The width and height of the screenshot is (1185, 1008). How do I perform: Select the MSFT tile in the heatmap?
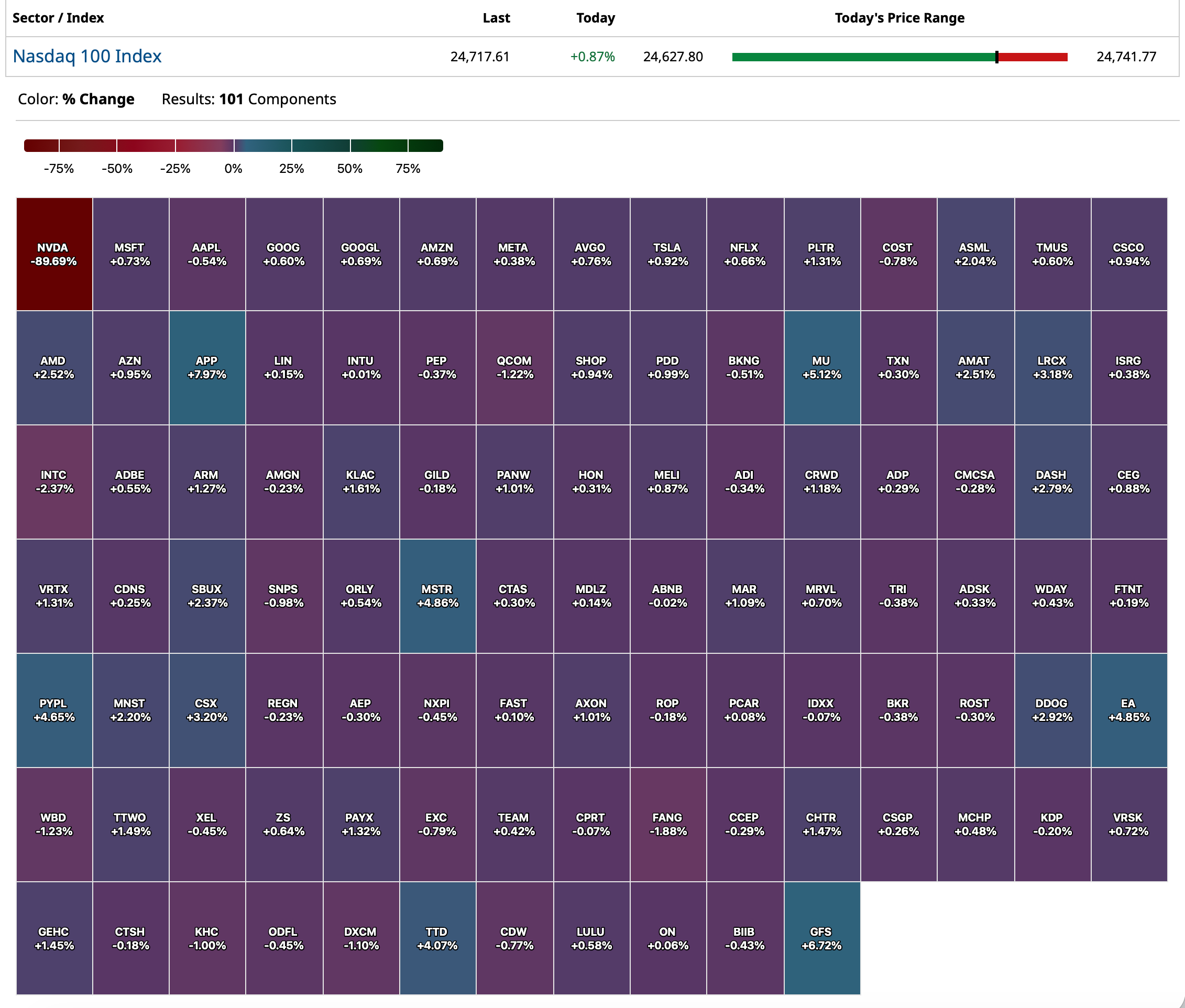tap(131, 254)
